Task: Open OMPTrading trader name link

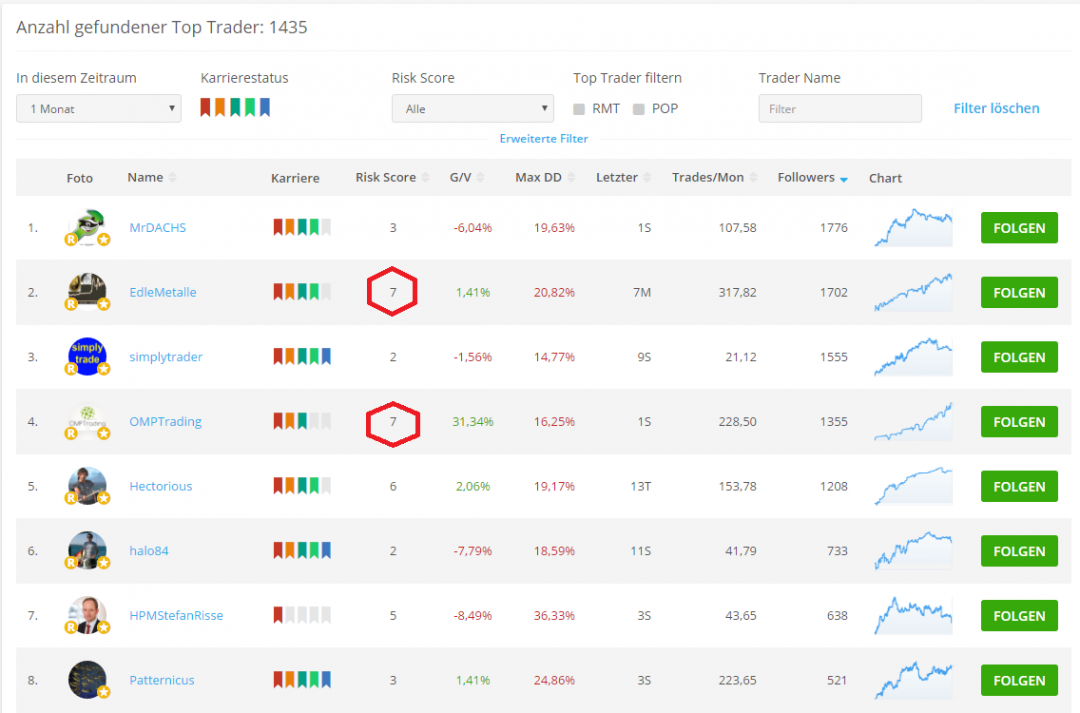Action: pyautogui.click(x=165, y=422)
